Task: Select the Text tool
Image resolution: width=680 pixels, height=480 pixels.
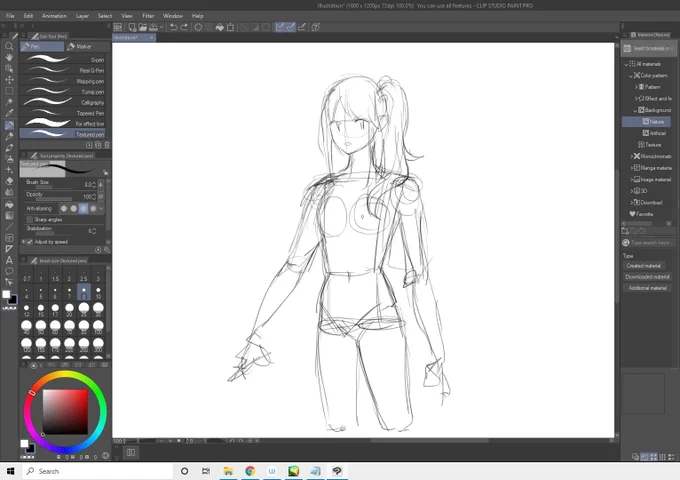Action: pyautogui.click(x=9, y=260)
